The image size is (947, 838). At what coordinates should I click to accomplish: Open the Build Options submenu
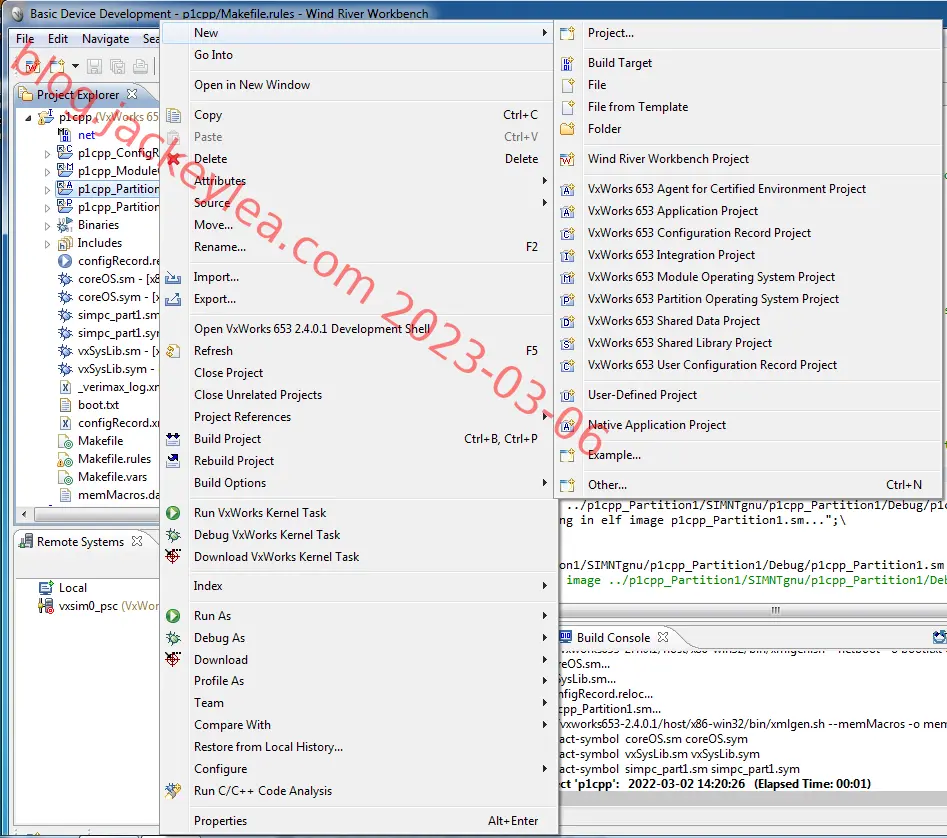[370, 483]
